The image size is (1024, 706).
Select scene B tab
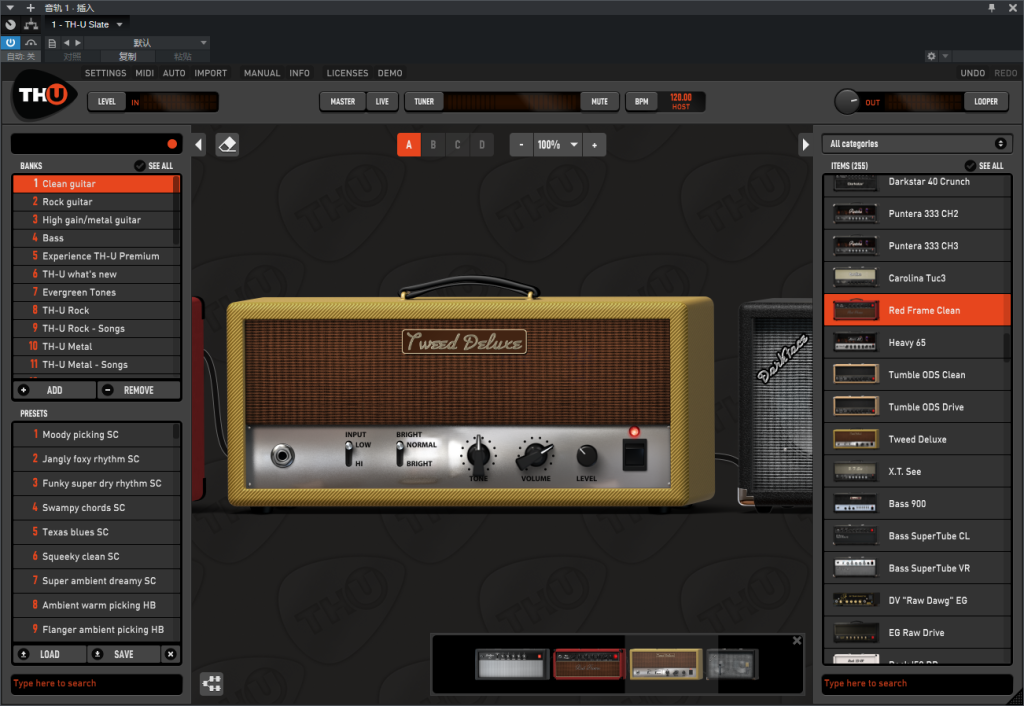(433, 145)
